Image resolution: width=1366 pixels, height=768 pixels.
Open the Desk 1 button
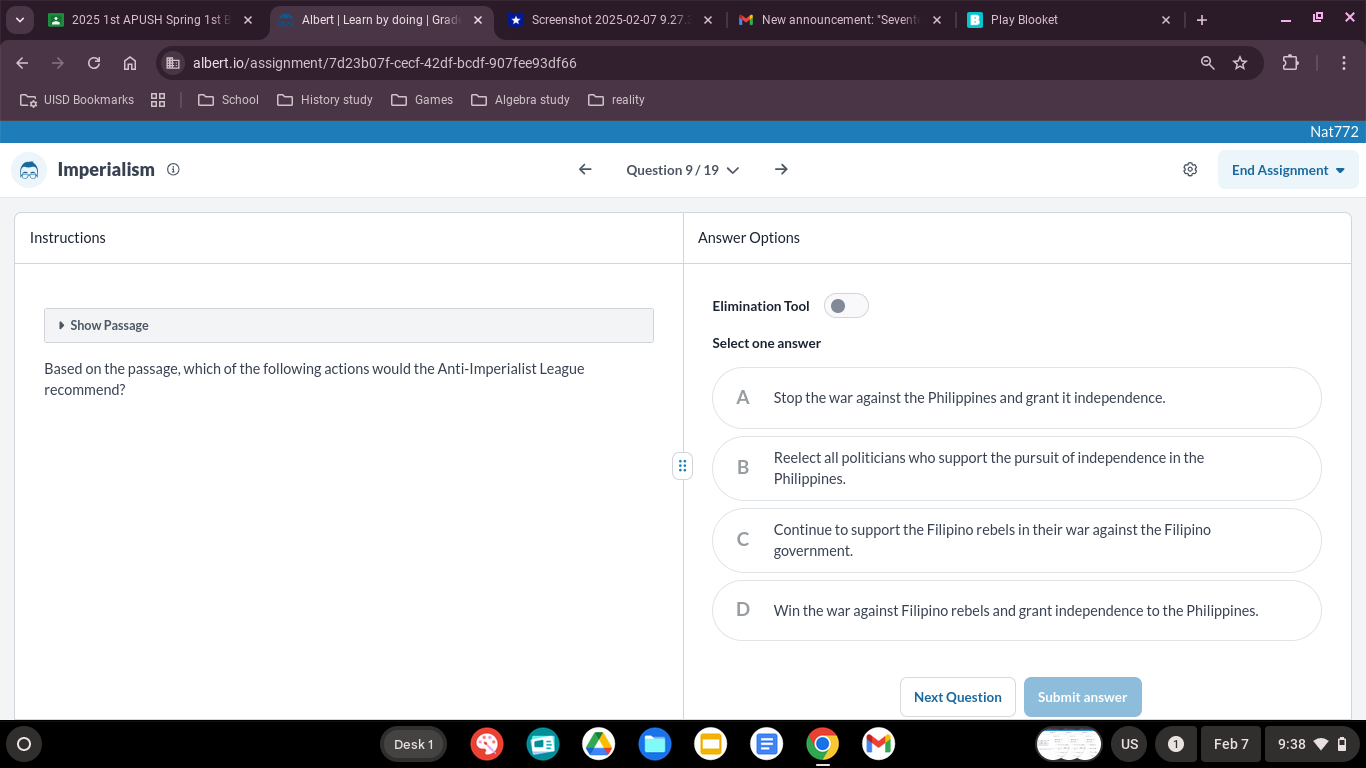pyautogui.click(x=413, y=744)
